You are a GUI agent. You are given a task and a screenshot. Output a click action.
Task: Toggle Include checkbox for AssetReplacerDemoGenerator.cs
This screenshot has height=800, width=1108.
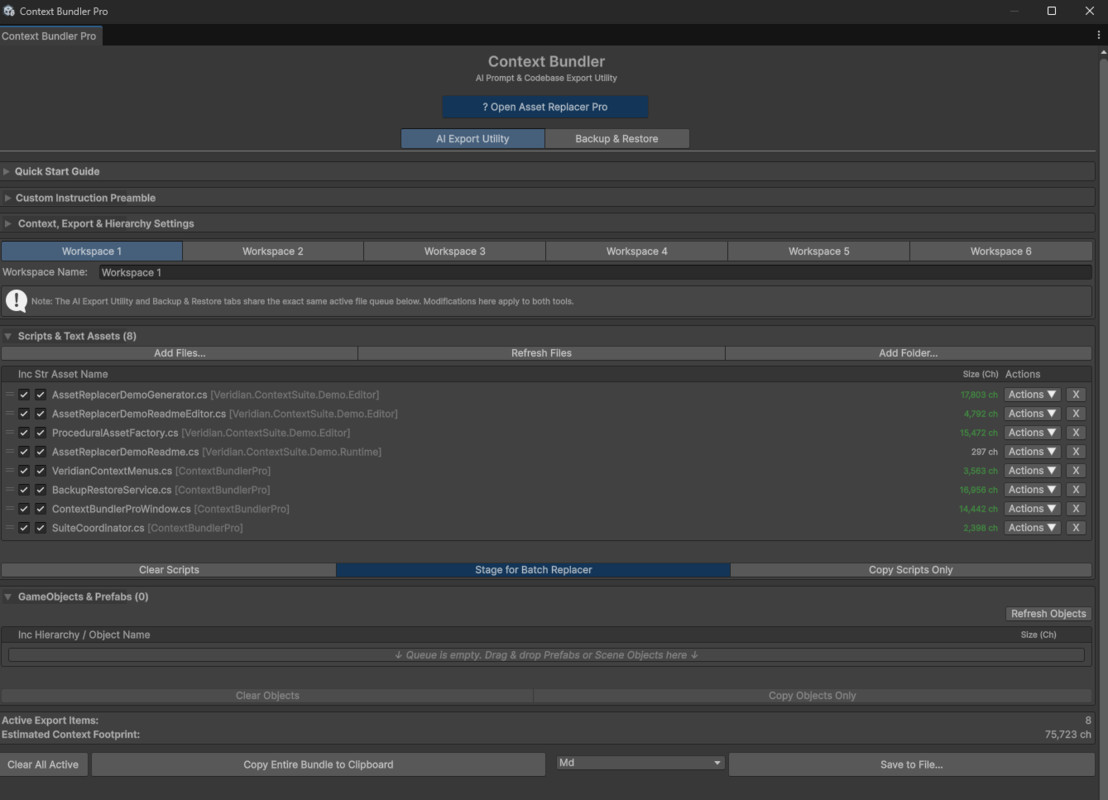[x=24, y=394]
